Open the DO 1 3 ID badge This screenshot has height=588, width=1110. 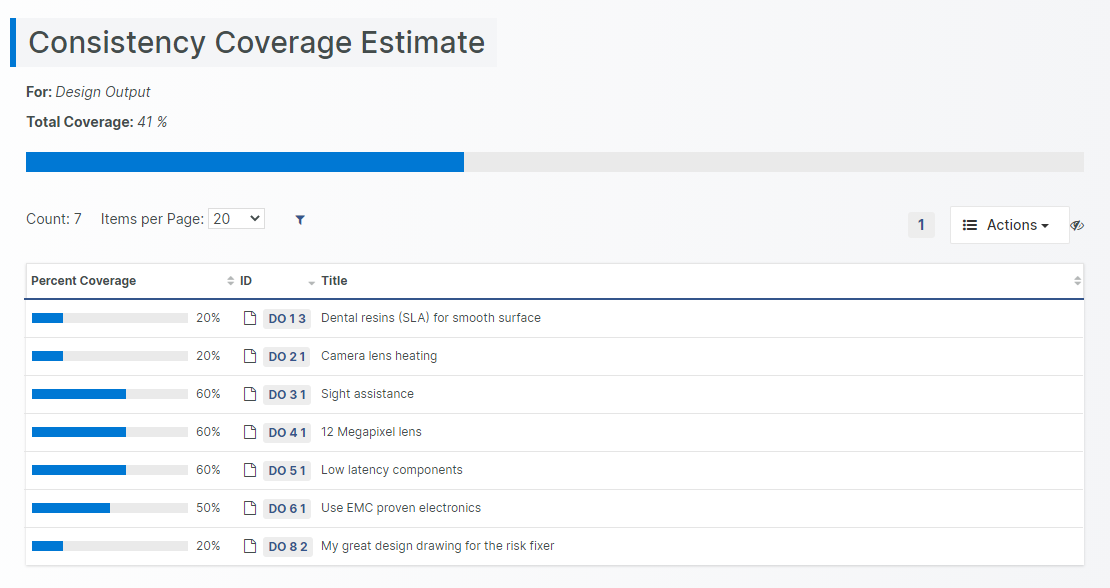(287, 319)
